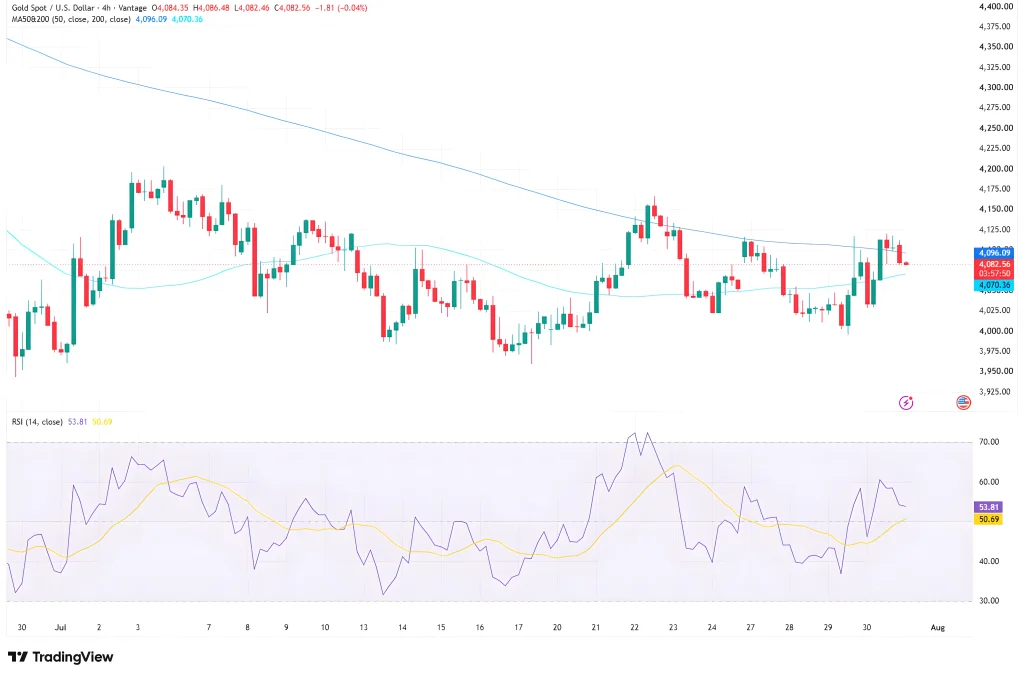Click the 4,400.00 price axis label

[995, 7]
